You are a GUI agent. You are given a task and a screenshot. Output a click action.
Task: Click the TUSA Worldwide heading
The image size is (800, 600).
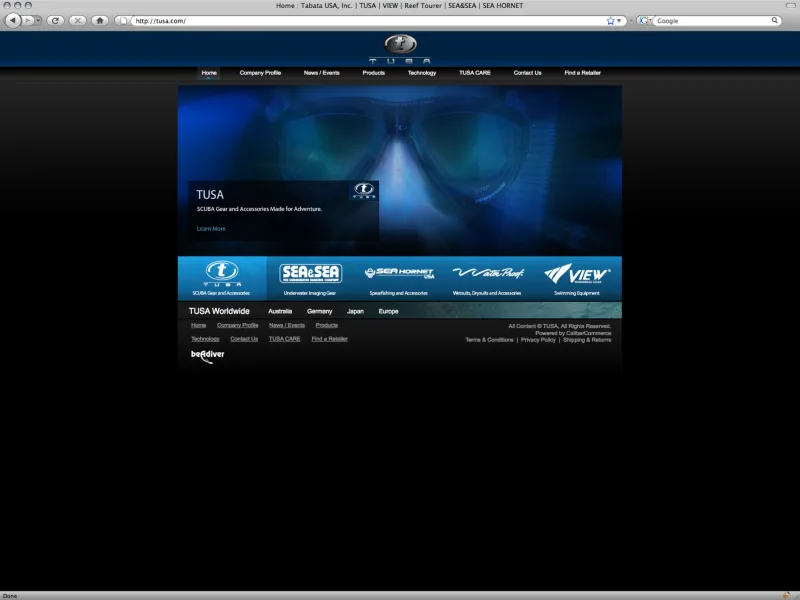tap(219, 311)
